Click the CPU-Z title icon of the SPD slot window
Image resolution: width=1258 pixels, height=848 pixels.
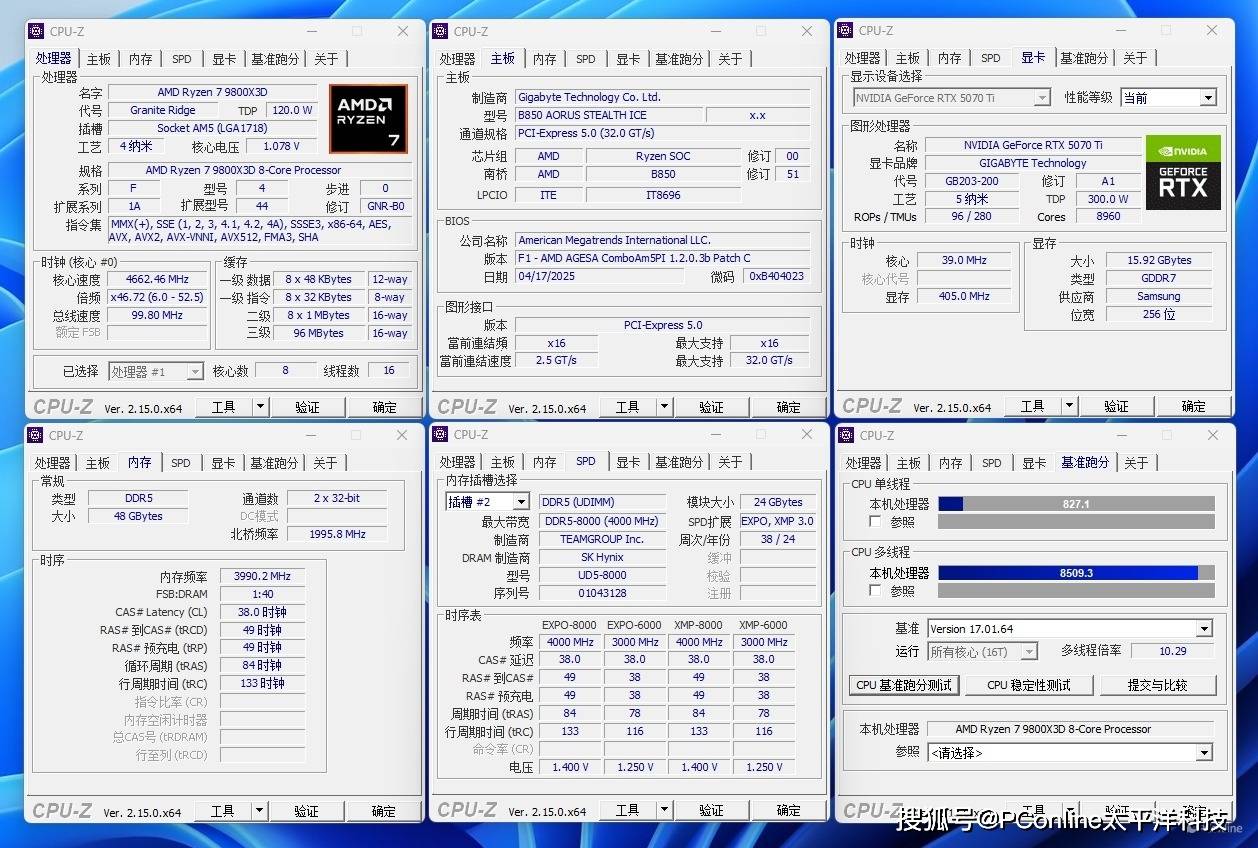[x=441, y=435]
